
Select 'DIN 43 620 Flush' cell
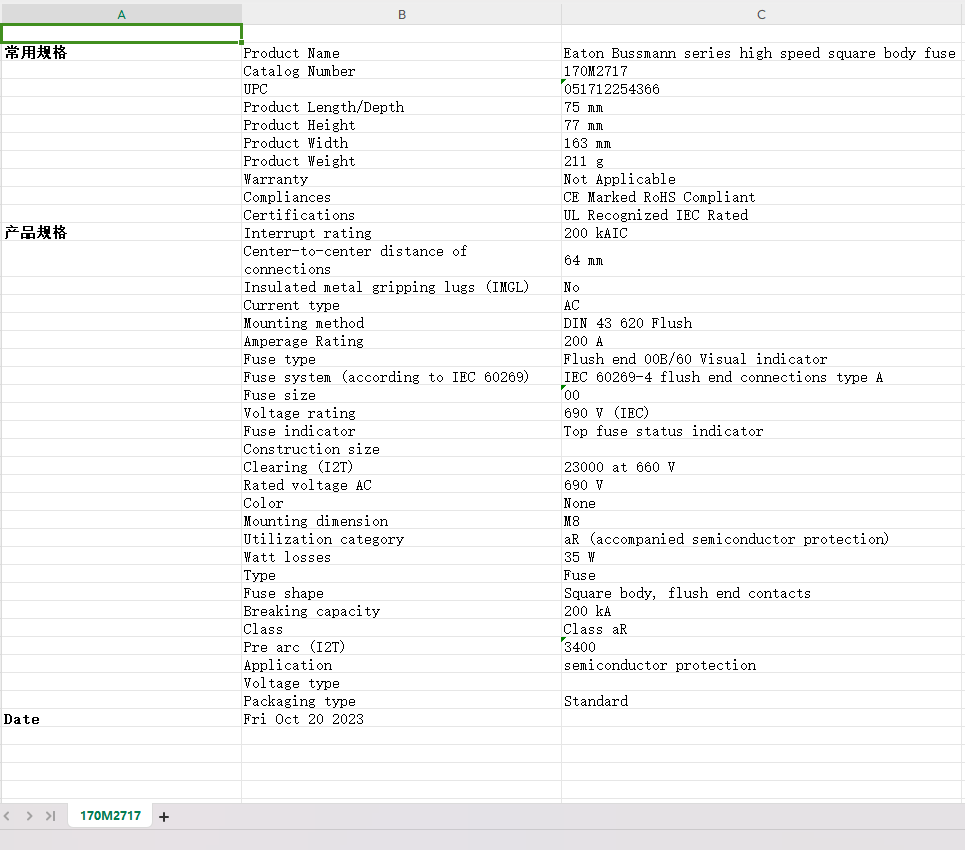pyautogui.click(x=762, y=323)
